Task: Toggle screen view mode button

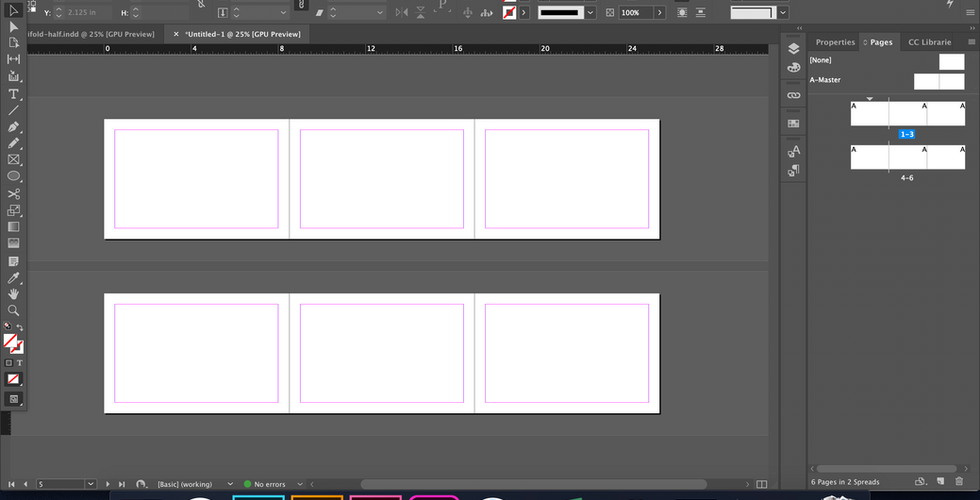Action: click(13, 399)
